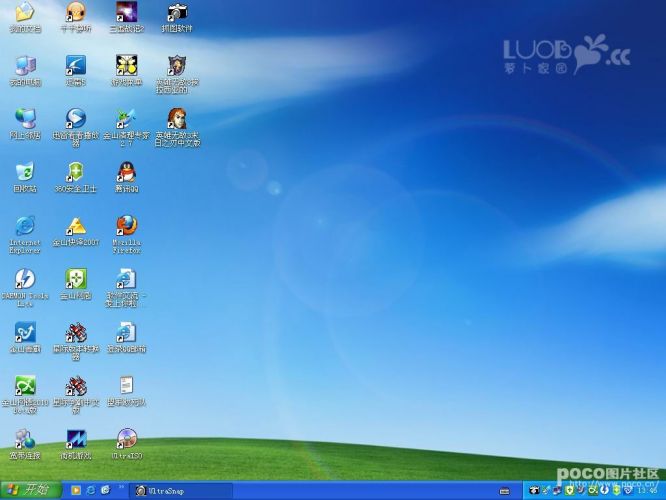Open 我的电脑 desktop icon
The width and height of the screenshot is (666, 500).
click(x=24, y=66)
